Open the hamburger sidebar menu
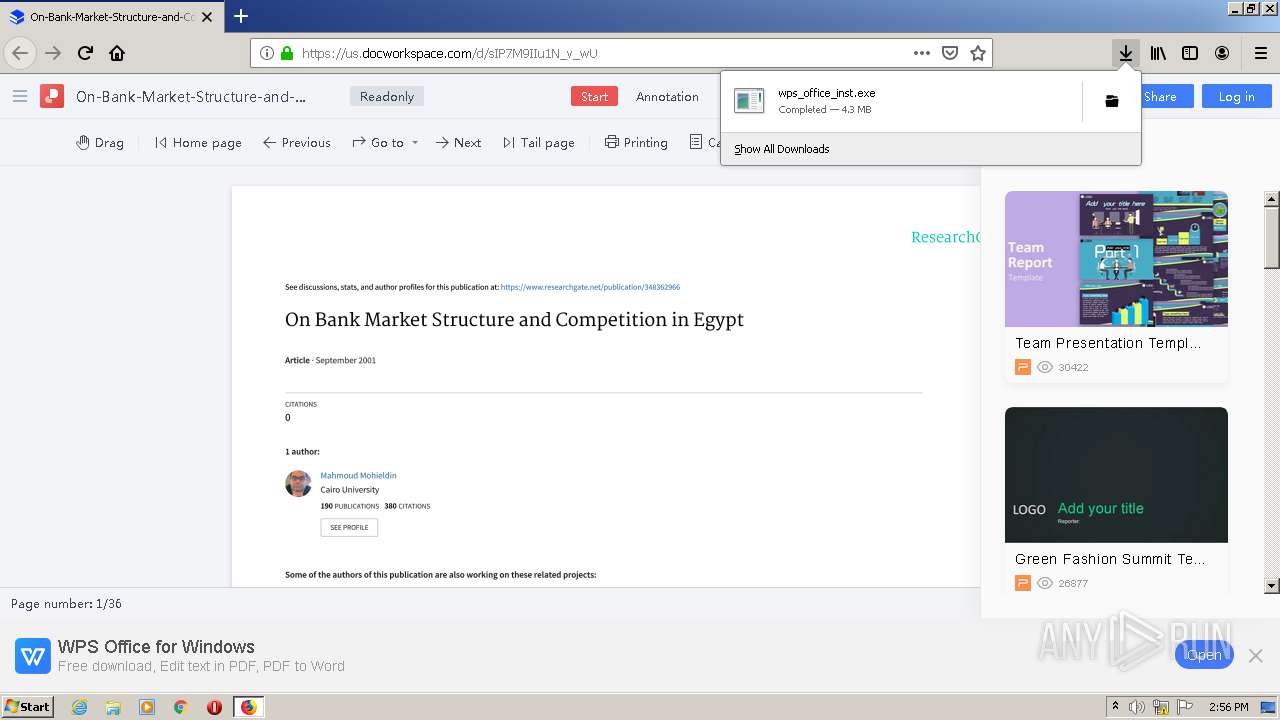 tap(20, 96)
